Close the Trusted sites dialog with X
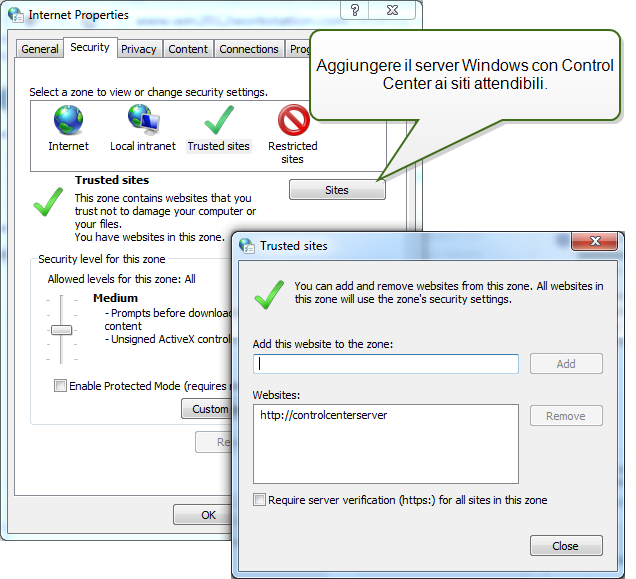Image resolution: width=636 pixels, height=579 pixels. [x=595, y=241]
